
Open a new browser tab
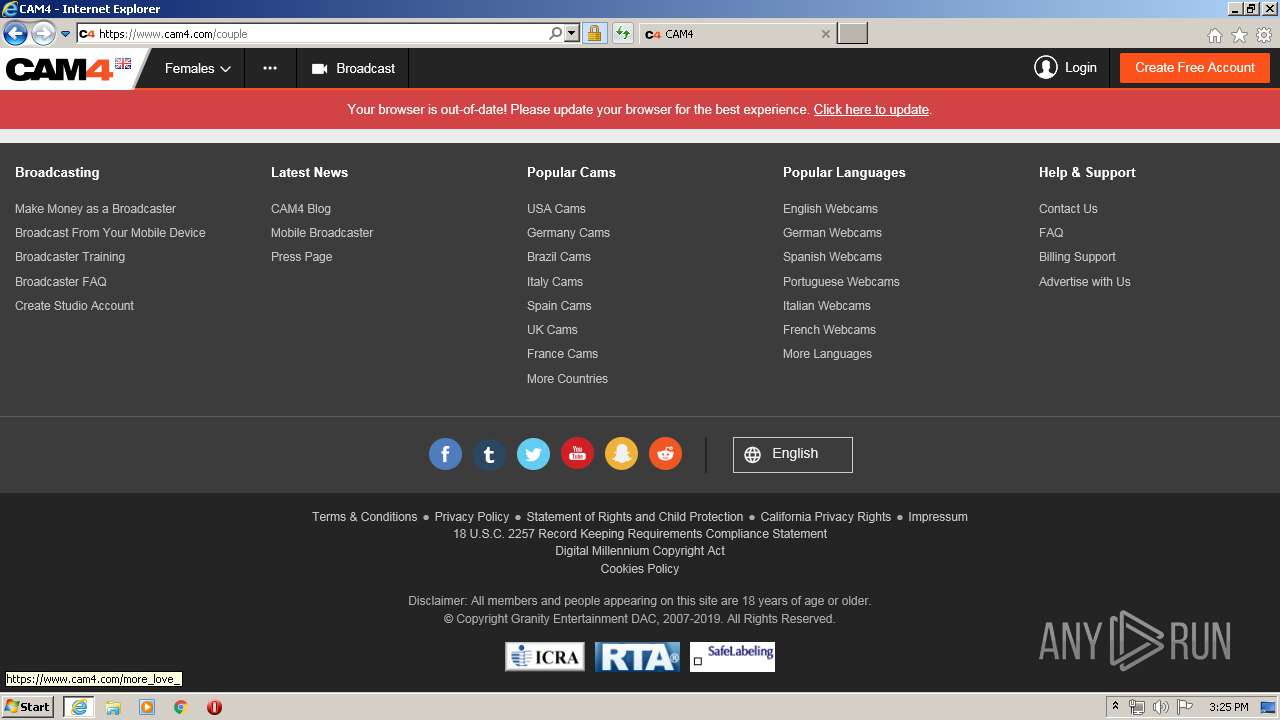(852, 34)
